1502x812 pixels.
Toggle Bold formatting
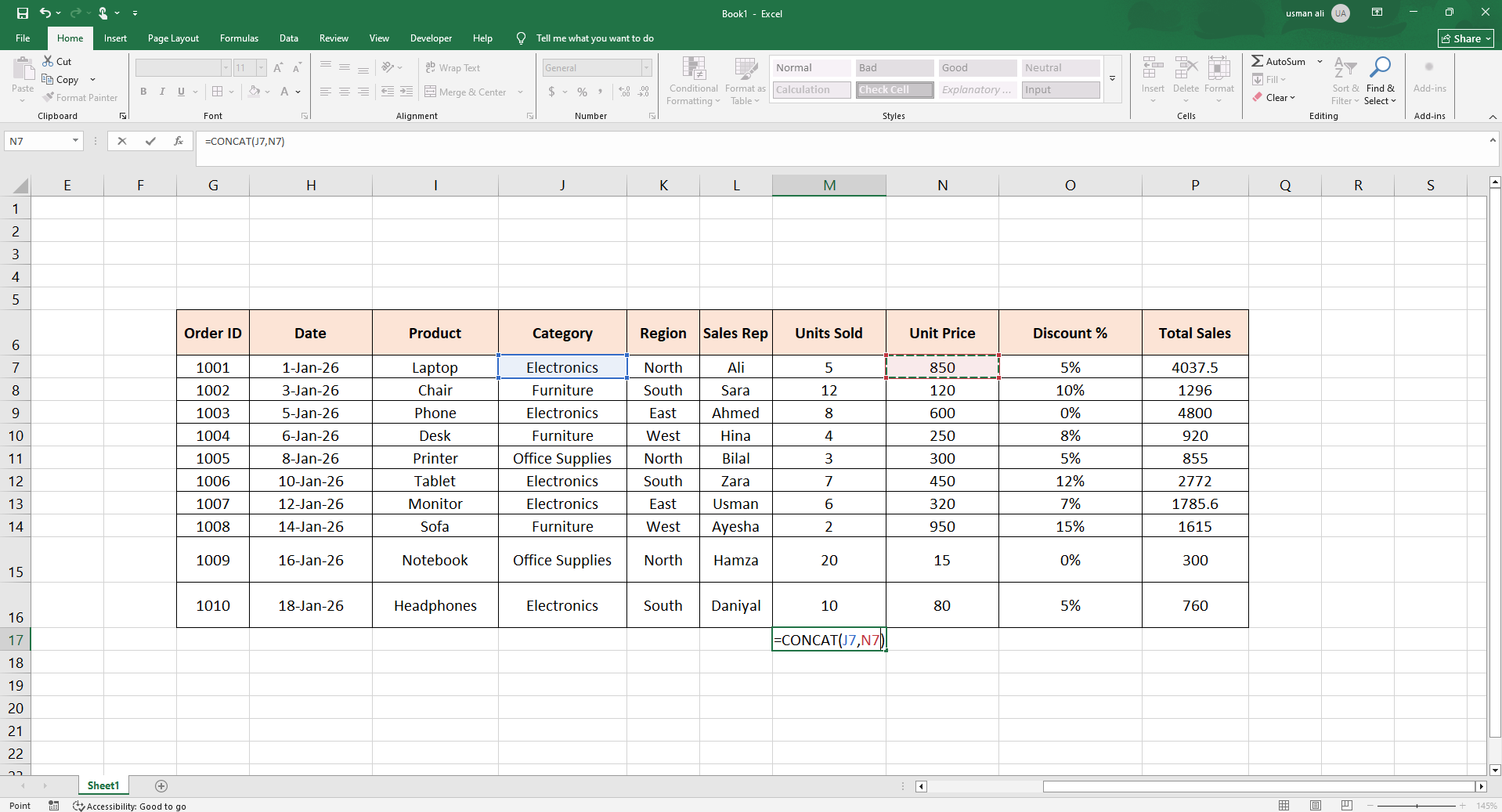pos(143,92)
